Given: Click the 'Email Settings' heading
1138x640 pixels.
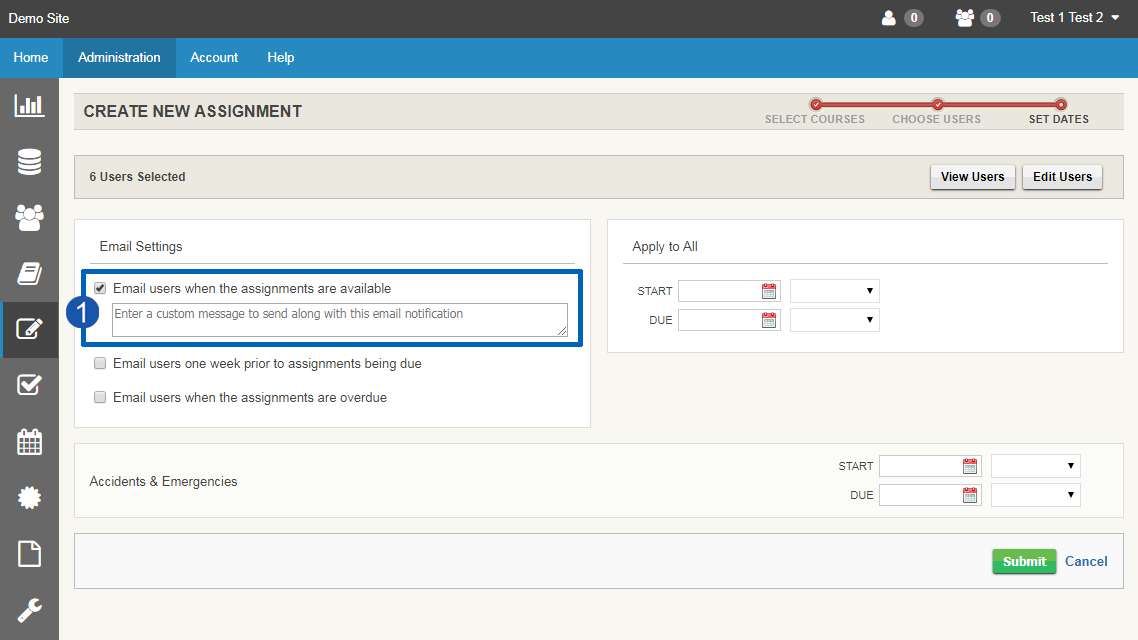Looking at the screenshot, I should click(141, 247).
